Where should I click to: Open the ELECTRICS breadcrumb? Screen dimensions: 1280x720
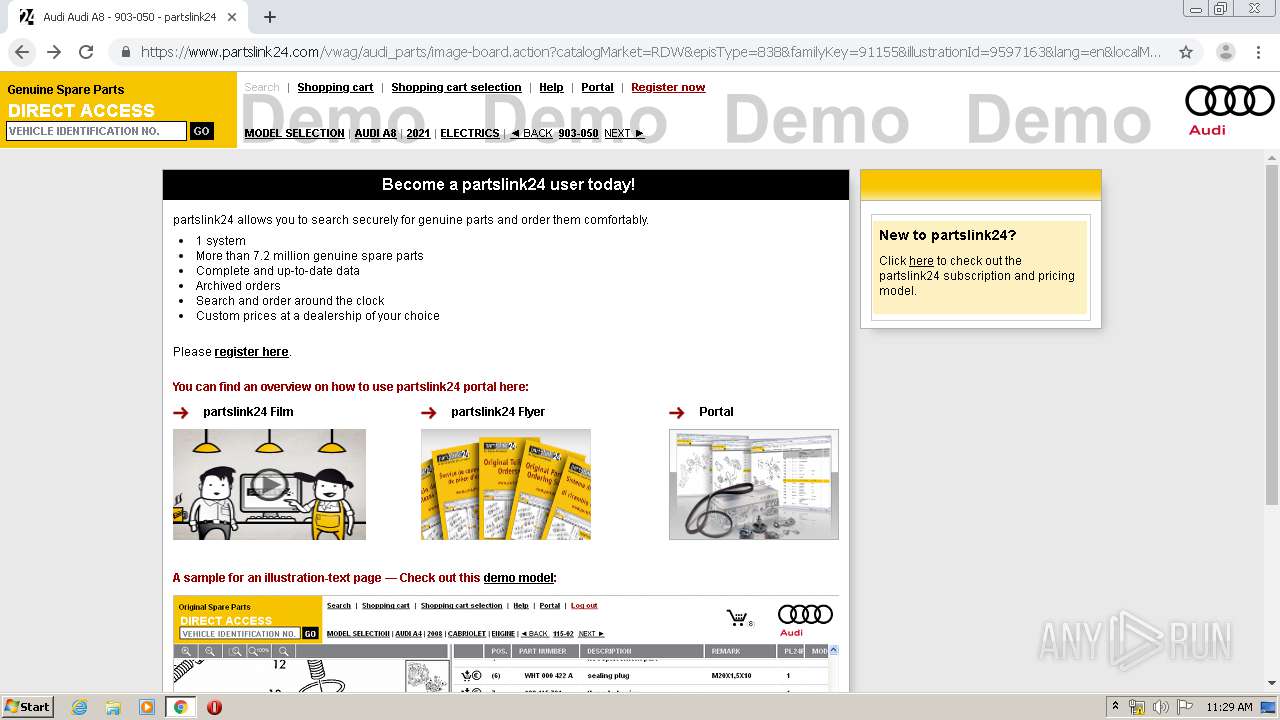coord(470,133)
